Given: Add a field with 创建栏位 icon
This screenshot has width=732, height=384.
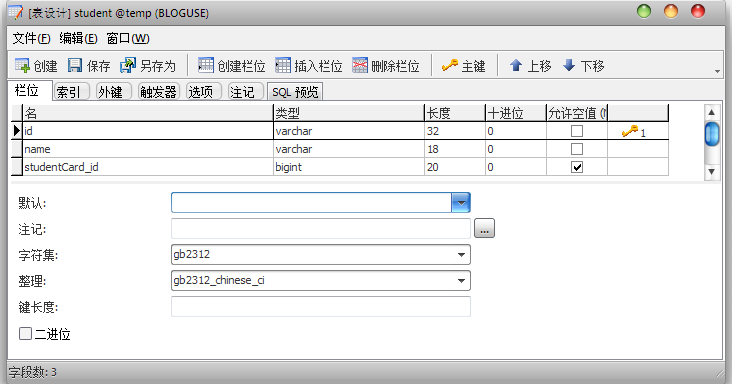Looking at the screenshot, I should 205,65.
